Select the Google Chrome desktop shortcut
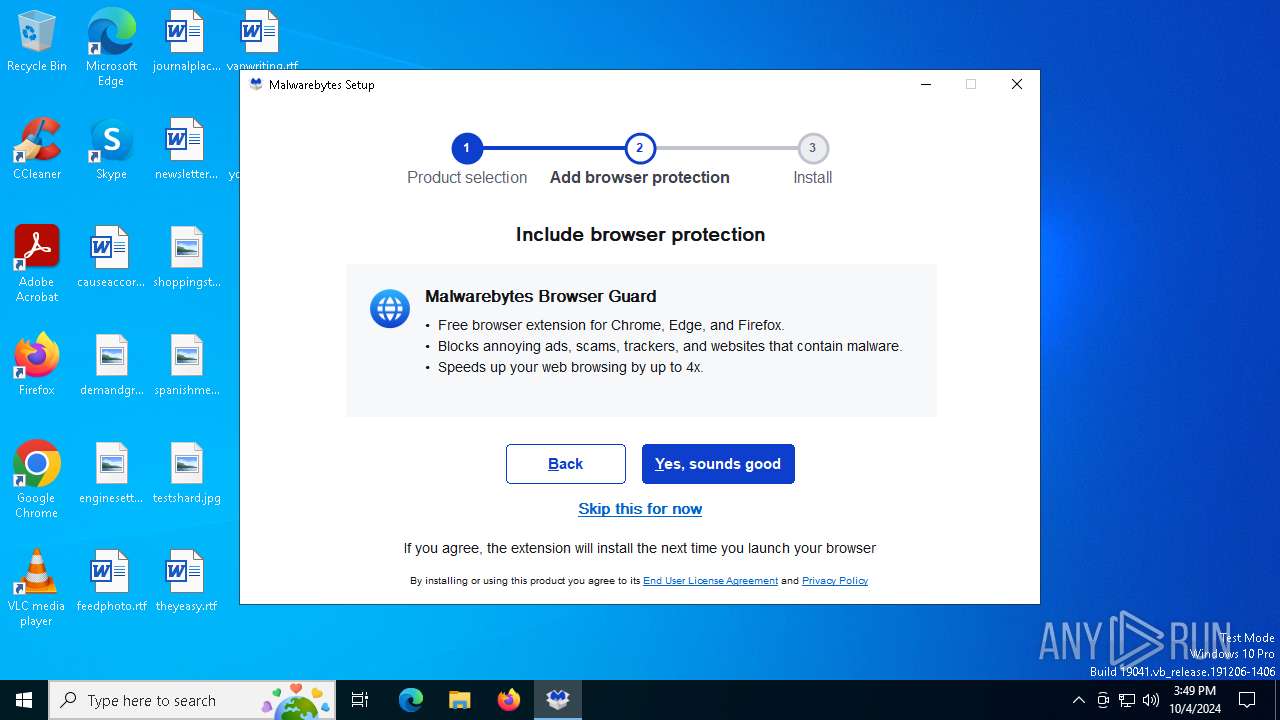 37,479
